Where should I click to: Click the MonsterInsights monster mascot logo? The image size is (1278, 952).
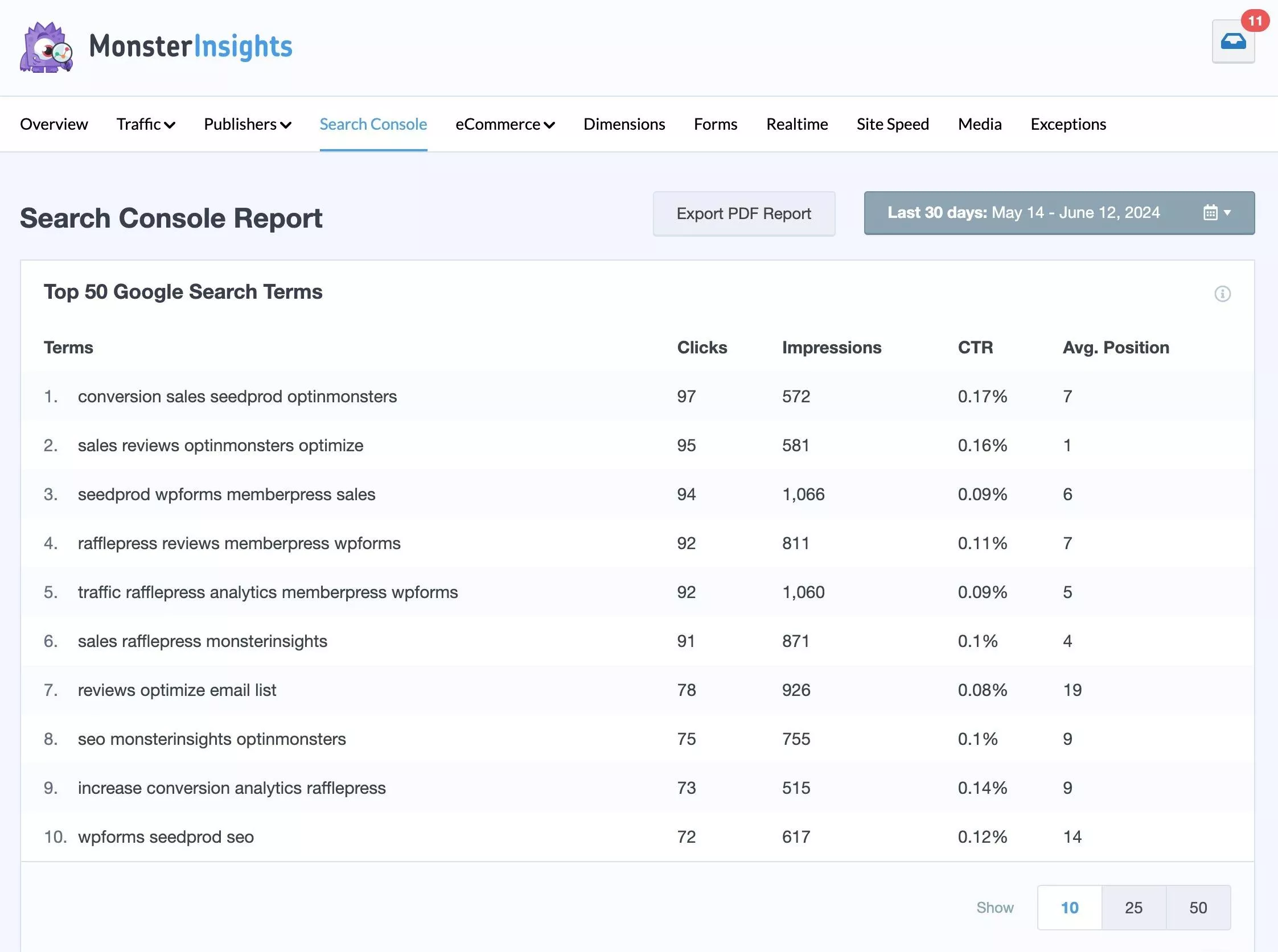(46, 47)
